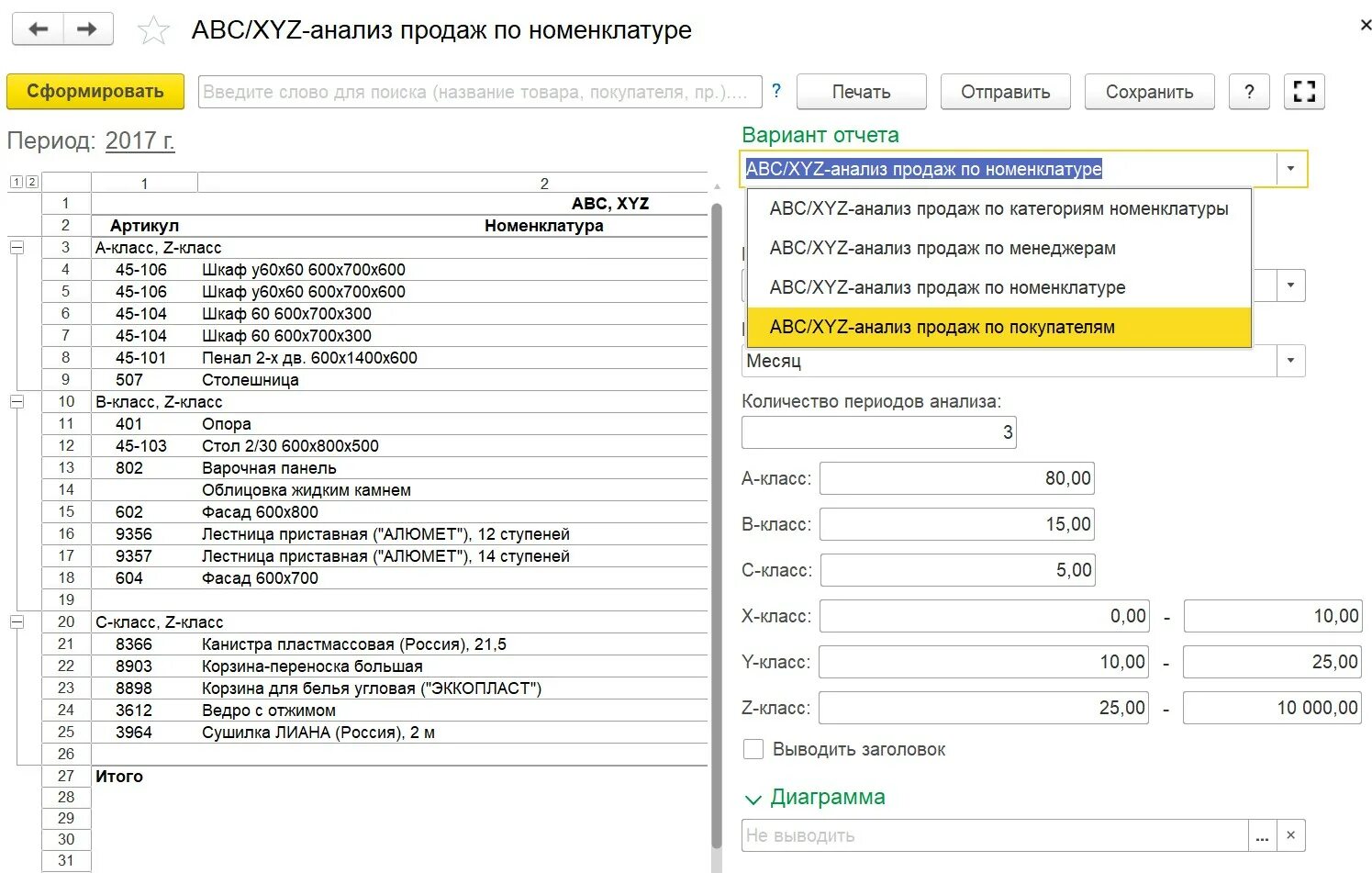Open the period link 2017 г.
This screenshot has height=873, width=1372.
pos(139,140)
